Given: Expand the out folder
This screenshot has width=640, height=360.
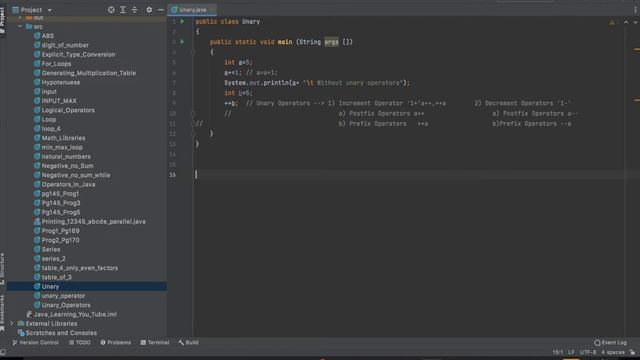Looking at the screenshot, I should tap(20, 18).
